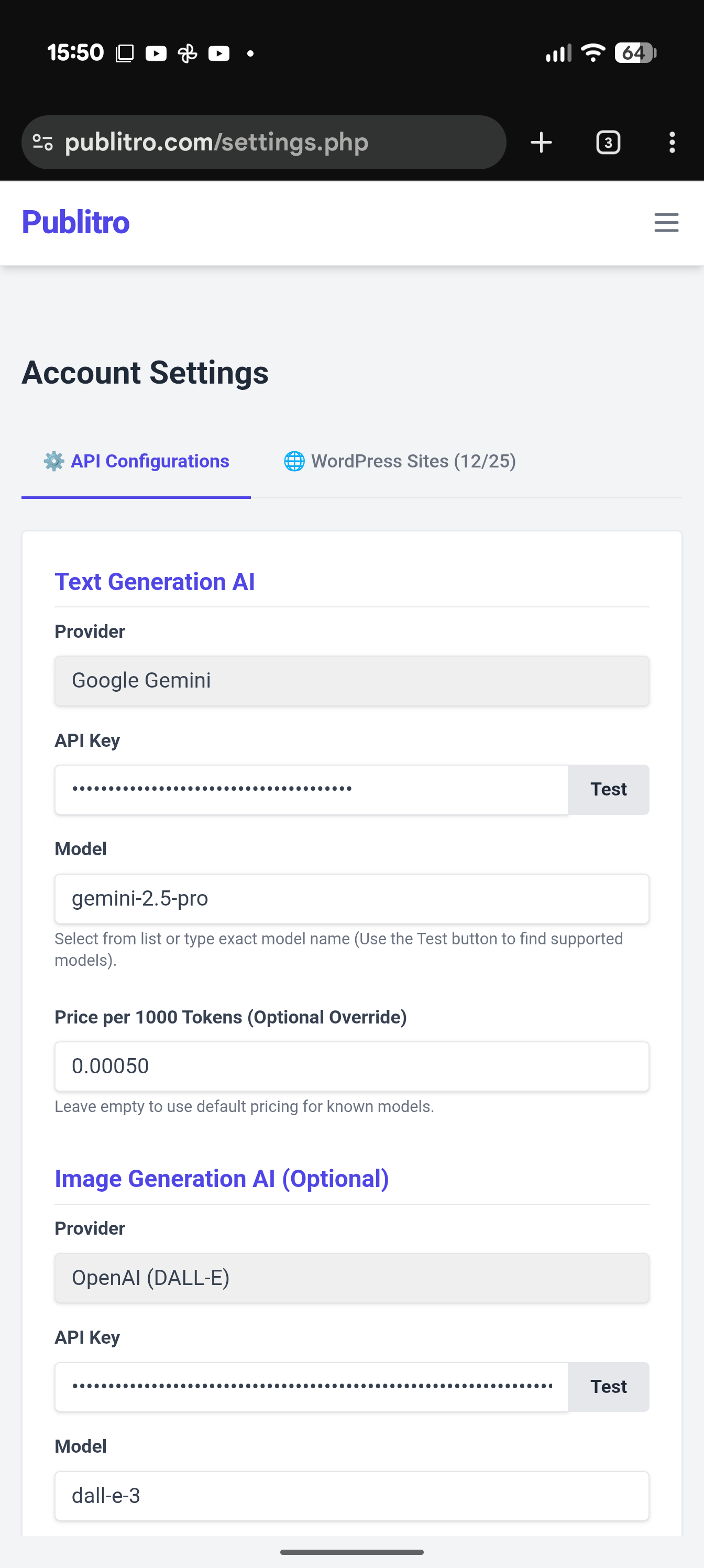Click the Price per 1000 Tokens field
This screenshot has width=704, height=1568.
pyautogui.click(x=351, y=1066)
